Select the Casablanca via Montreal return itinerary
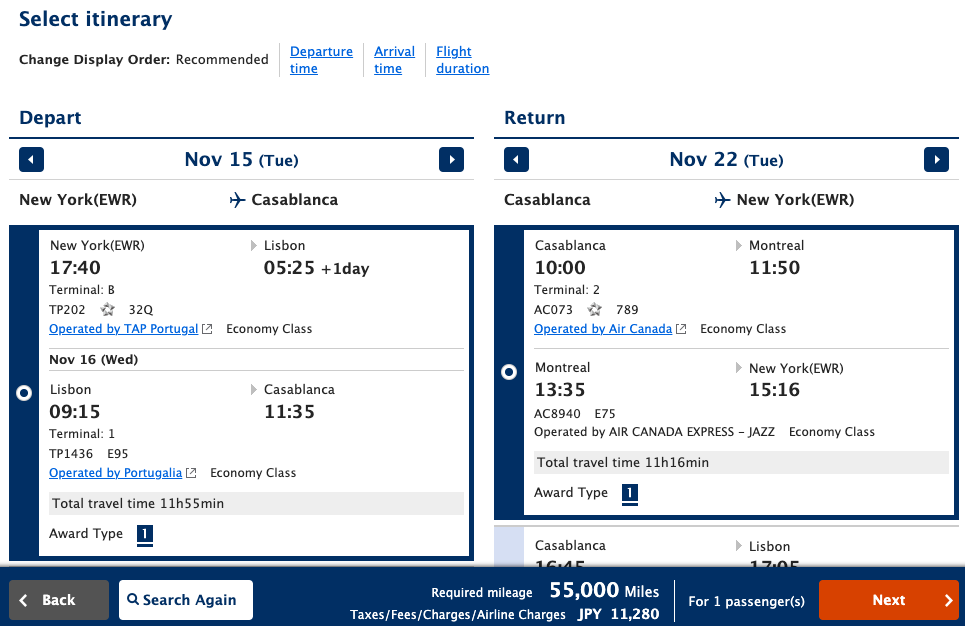 (x=509, y=372)
